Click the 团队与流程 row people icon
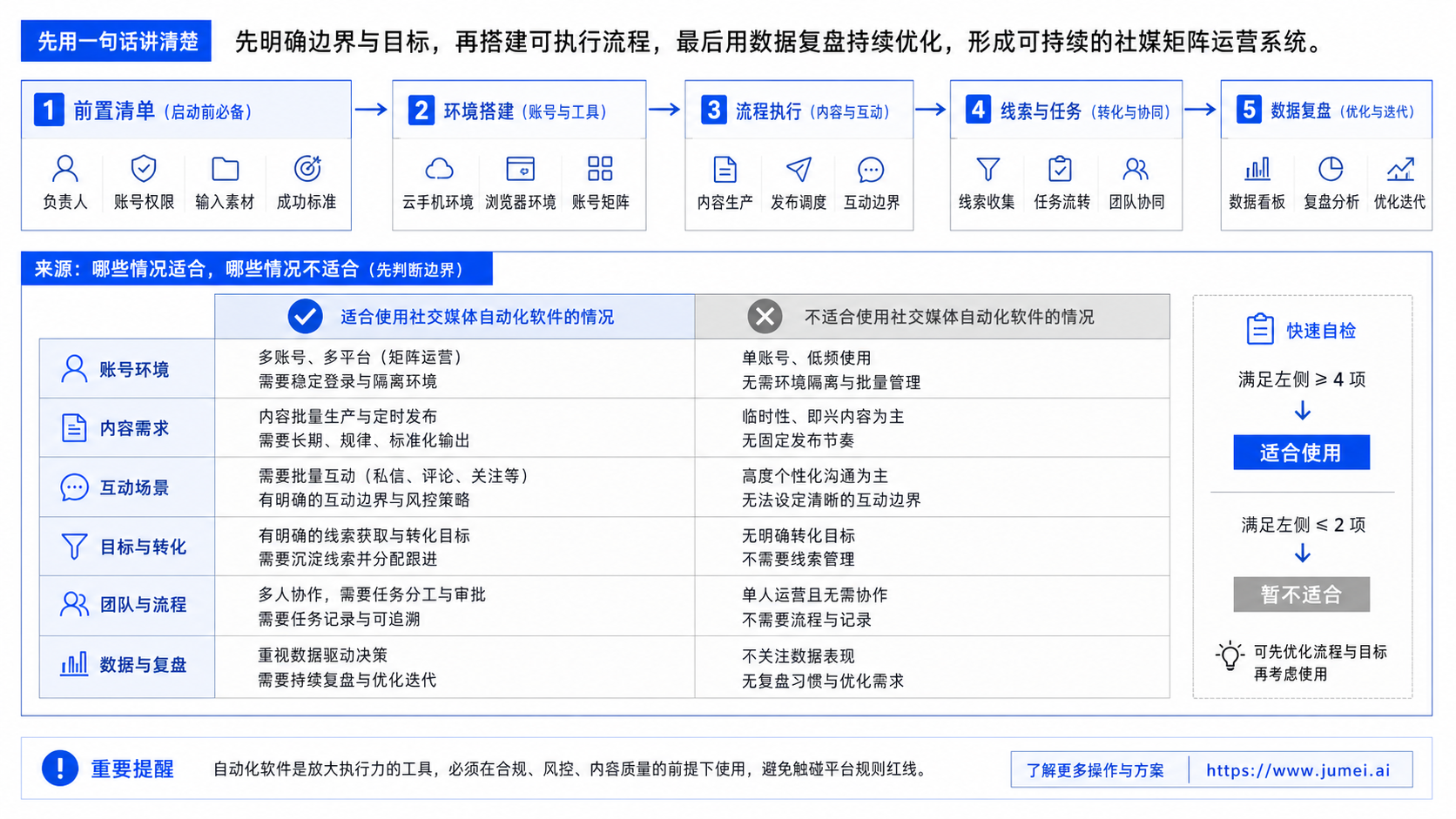This screenshot has height=819, width=1456. (74, 604)
